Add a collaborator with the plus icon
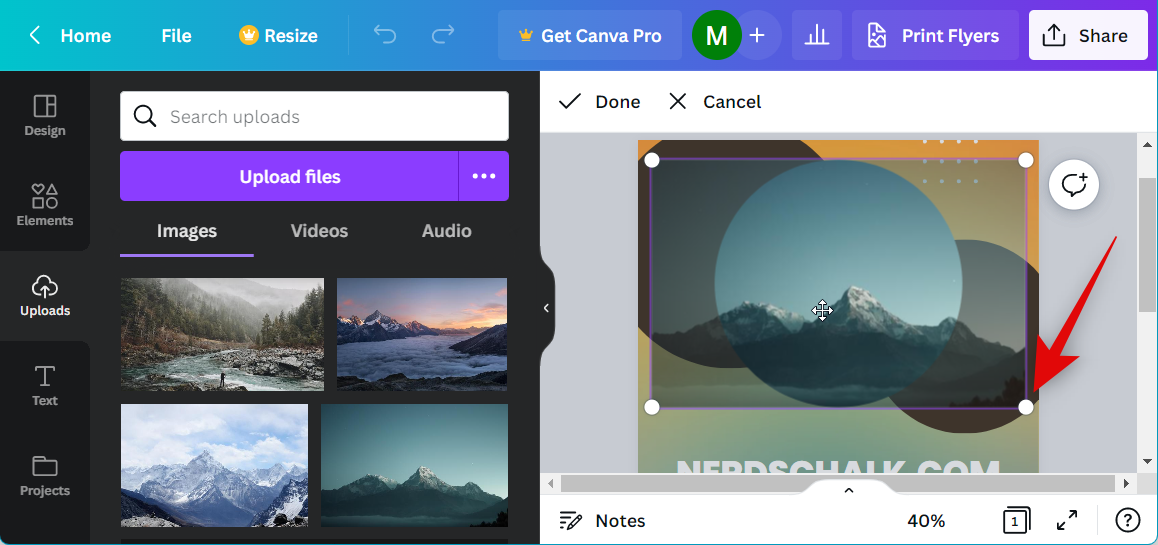Image resolution: width=1158 pixels, height=545 pixels. 757,36
